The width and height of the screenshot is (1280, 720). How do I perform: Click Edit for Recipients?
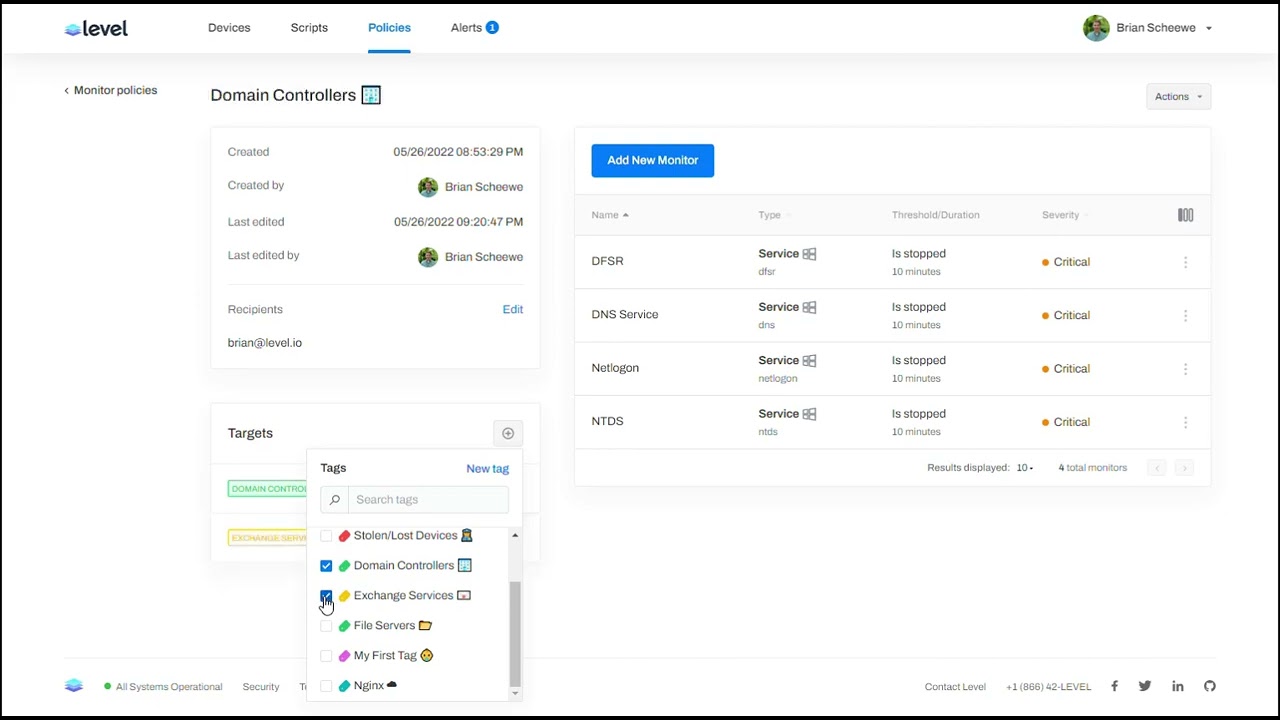pyautogui.click(x=512, y=310)
